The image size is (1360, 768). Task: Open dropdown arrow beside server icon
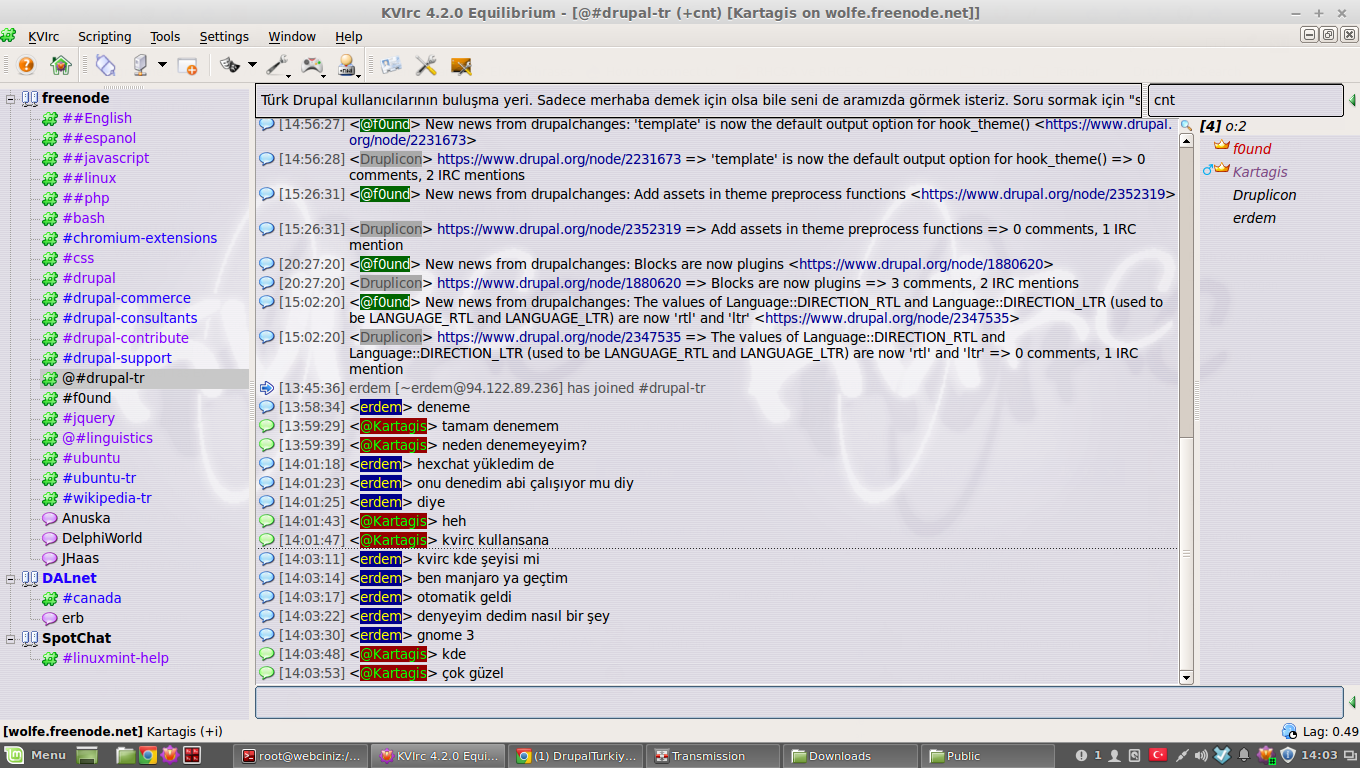coord(162,66)
